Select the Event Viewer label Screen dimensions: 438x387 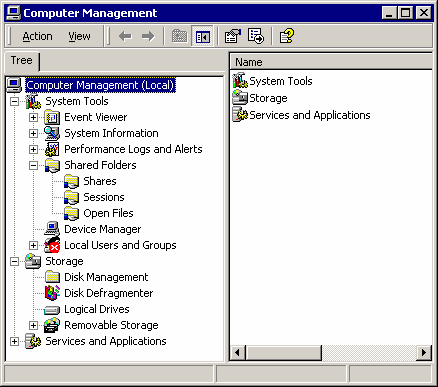click(x=96, y=117)
